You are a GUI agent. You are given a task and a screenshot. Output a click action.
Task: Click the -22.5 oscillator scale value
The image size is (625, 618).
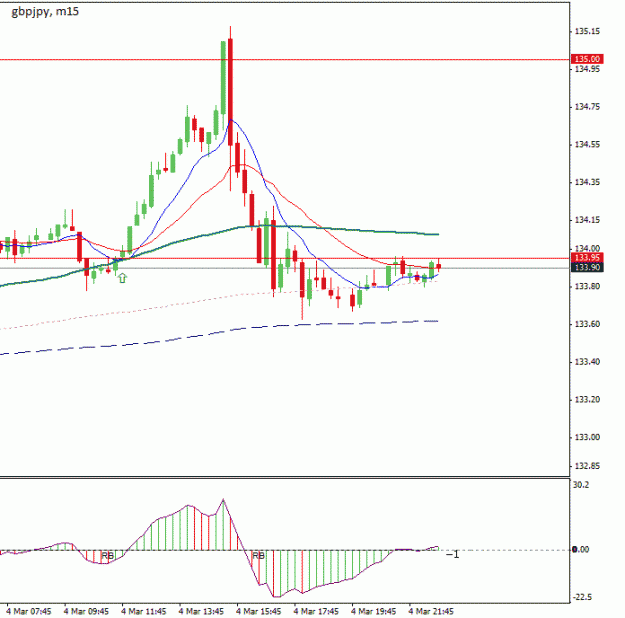click(x=582, y=597)
